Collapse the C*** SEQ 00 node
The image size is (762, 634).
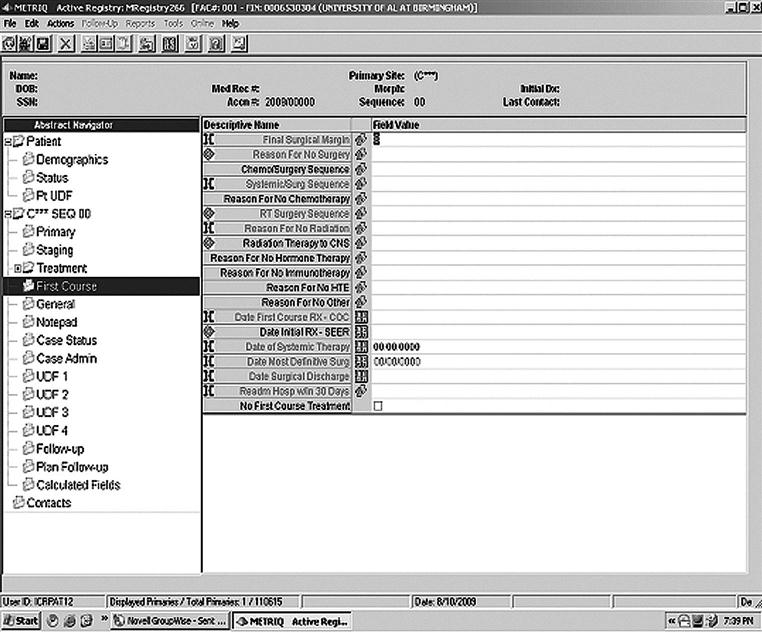(x=8, y=214)
